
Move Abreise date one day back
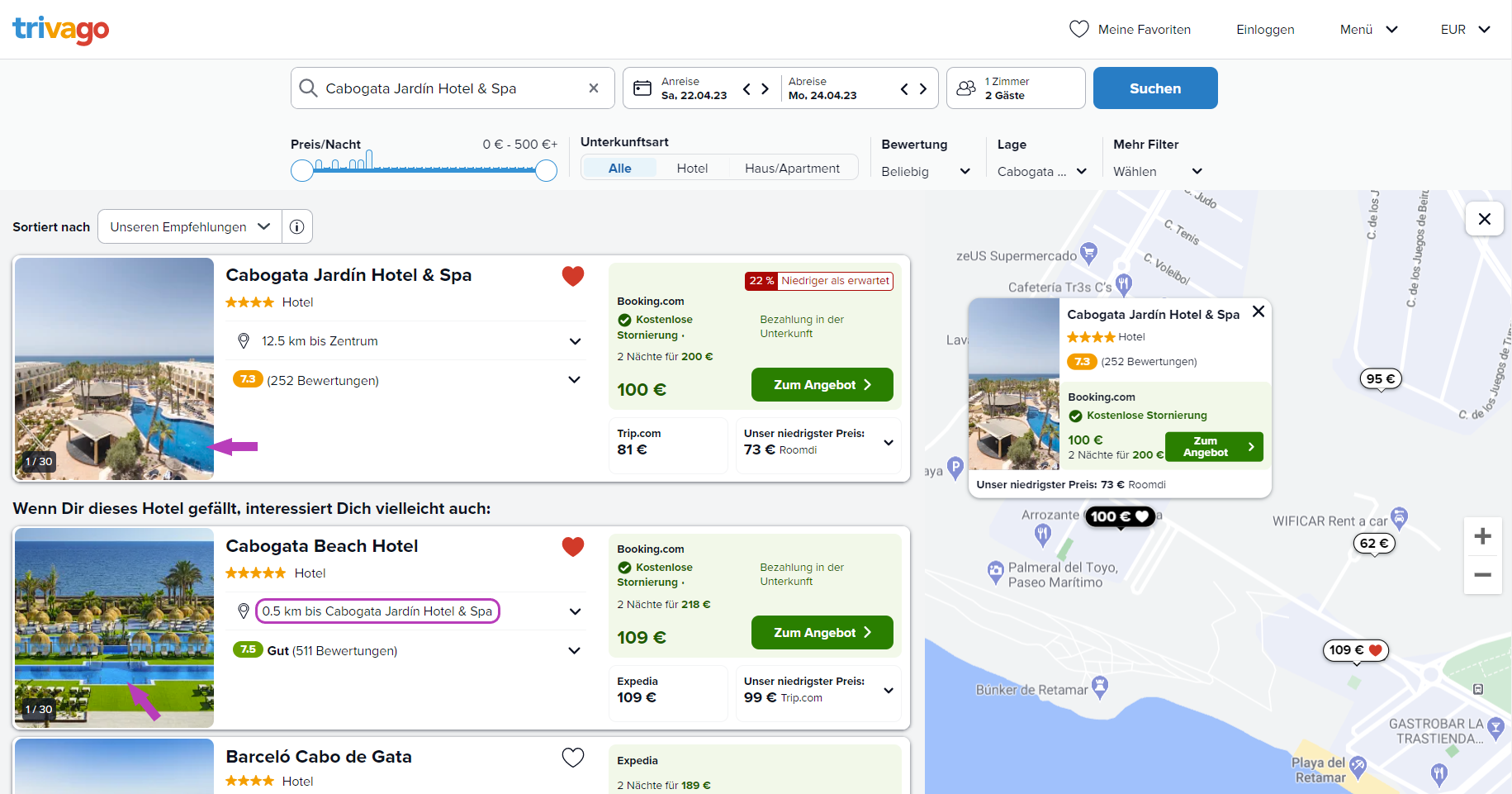pos(904,88)
